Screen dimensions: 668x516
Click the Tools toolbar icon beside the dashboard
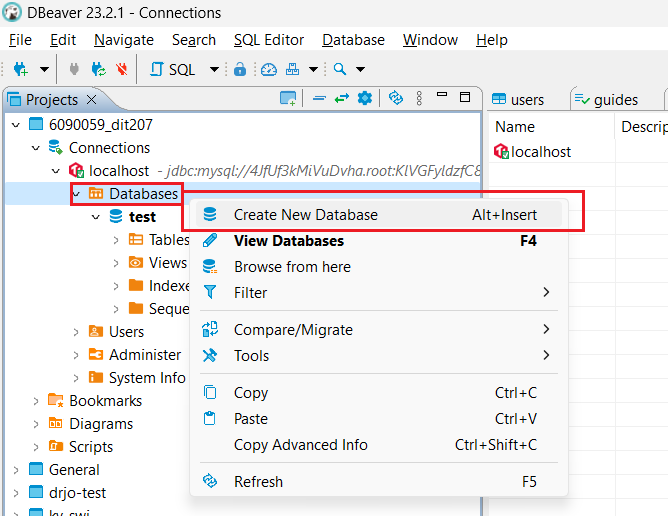(x=292, y=69)
